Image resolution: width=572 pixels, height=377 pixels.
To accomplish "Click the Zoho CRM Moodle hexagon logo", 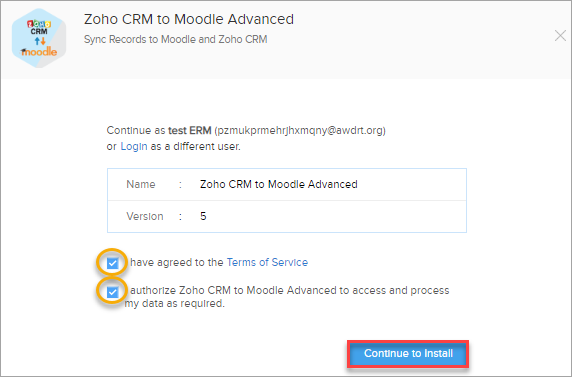I will tap(39, 39).
